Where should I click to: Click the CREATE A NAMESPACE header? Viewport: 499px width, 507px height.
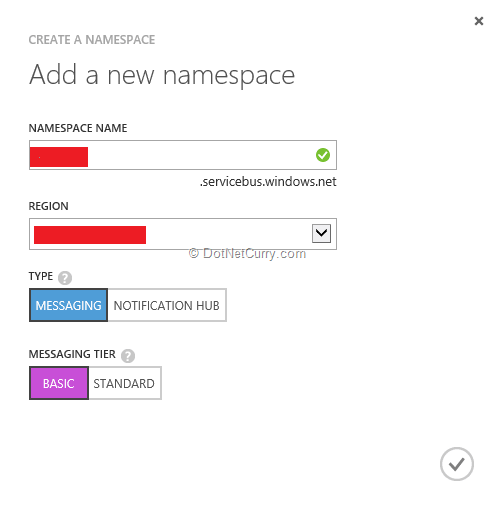click(92, 40)
